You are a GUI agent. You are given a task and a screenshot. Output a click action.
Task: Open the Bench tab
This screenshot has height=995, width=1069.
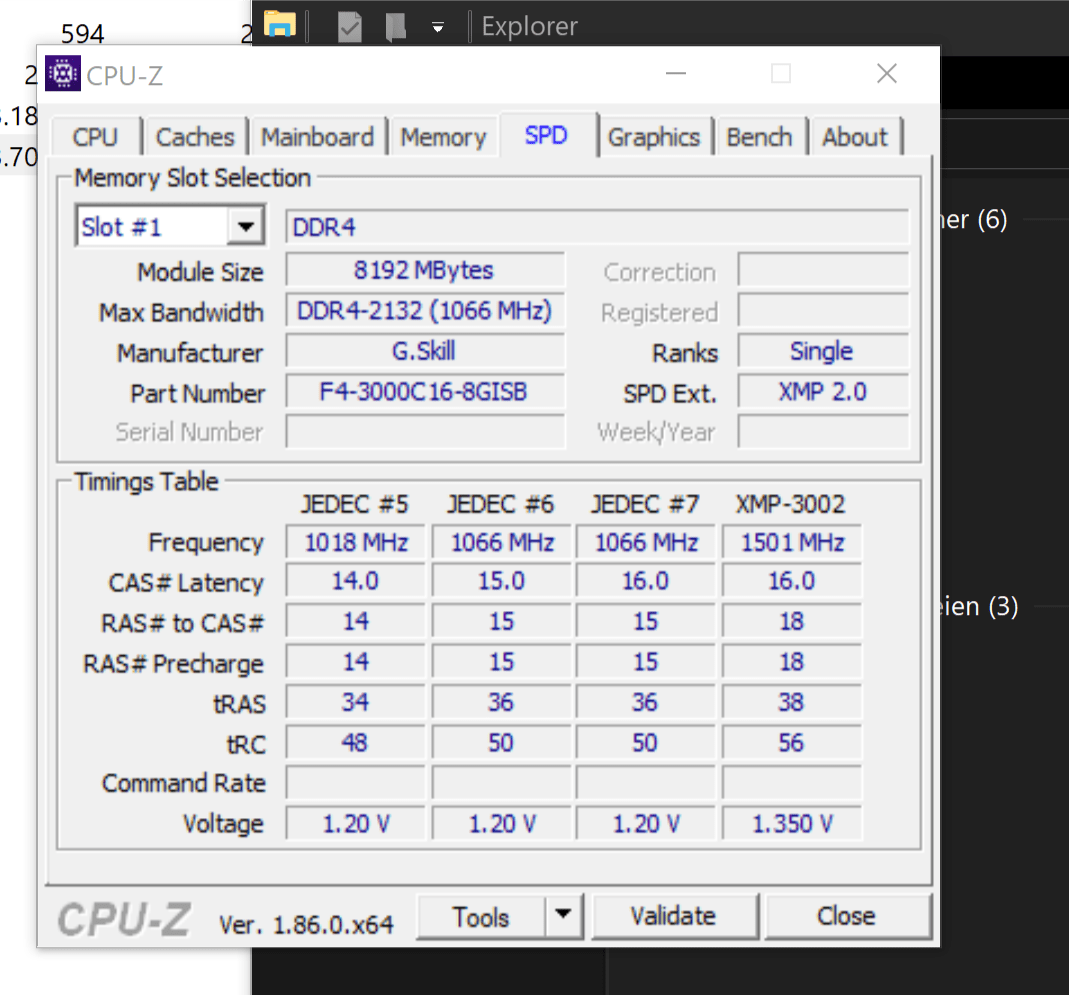759,137
